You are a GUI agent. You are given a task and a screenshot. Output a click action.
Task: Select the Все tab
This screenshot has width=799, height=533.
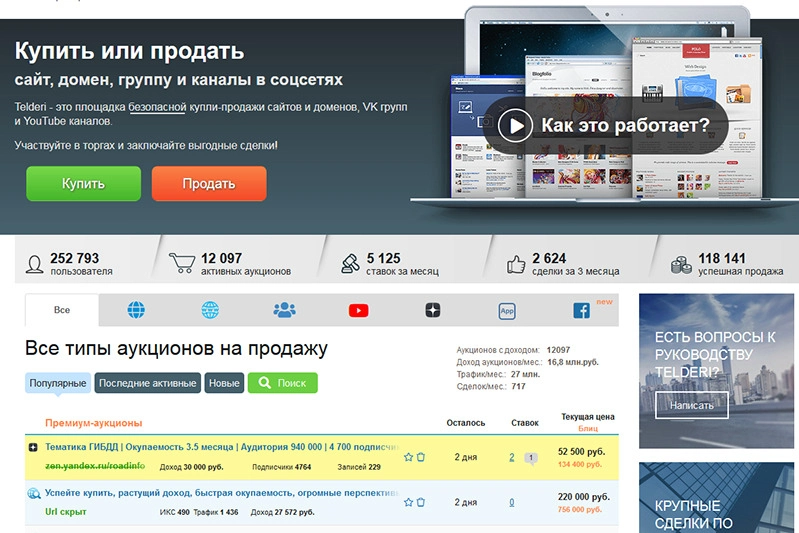coord(62,310)
